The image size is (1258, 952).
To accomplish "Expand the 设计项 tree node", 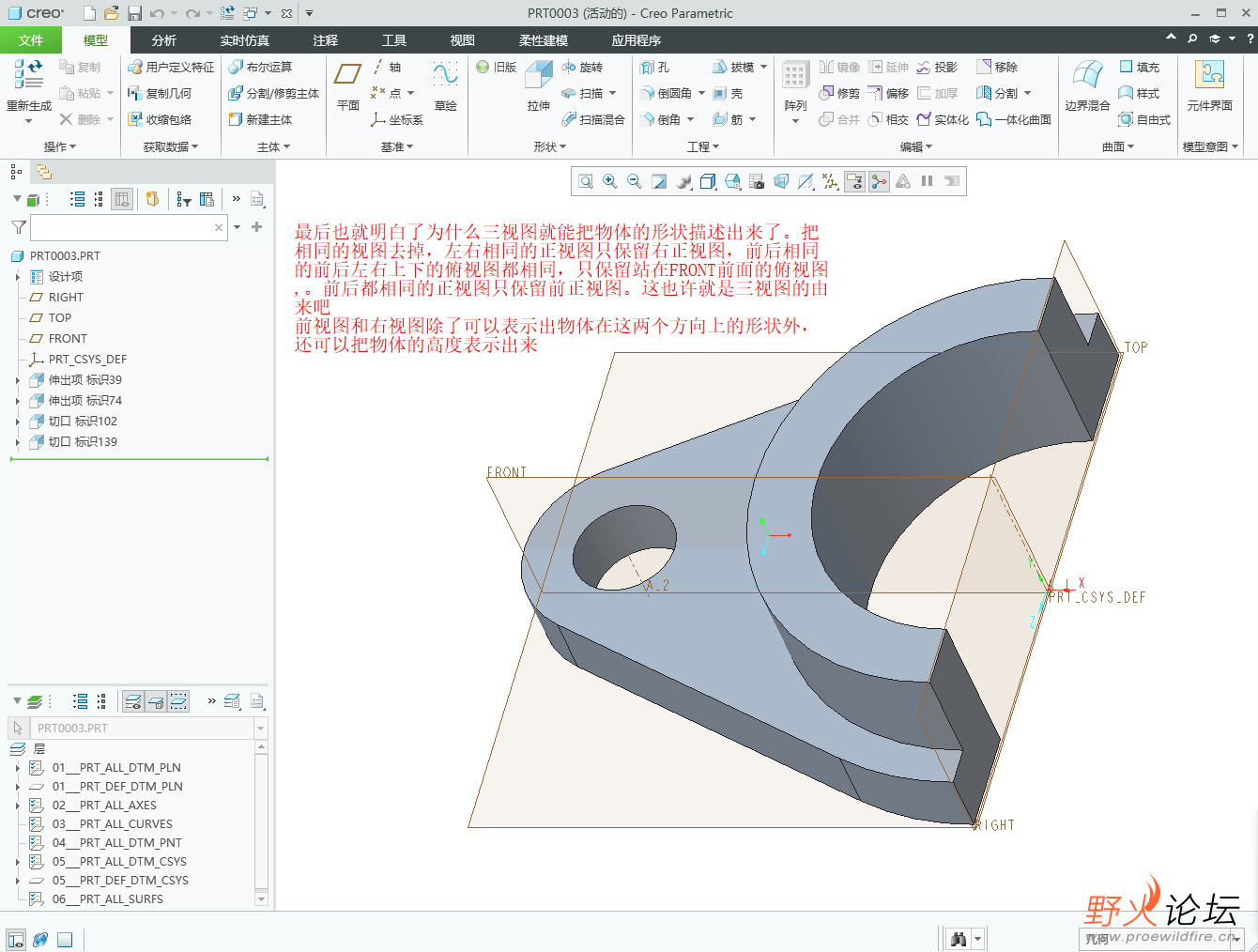I will pos(18,277).
